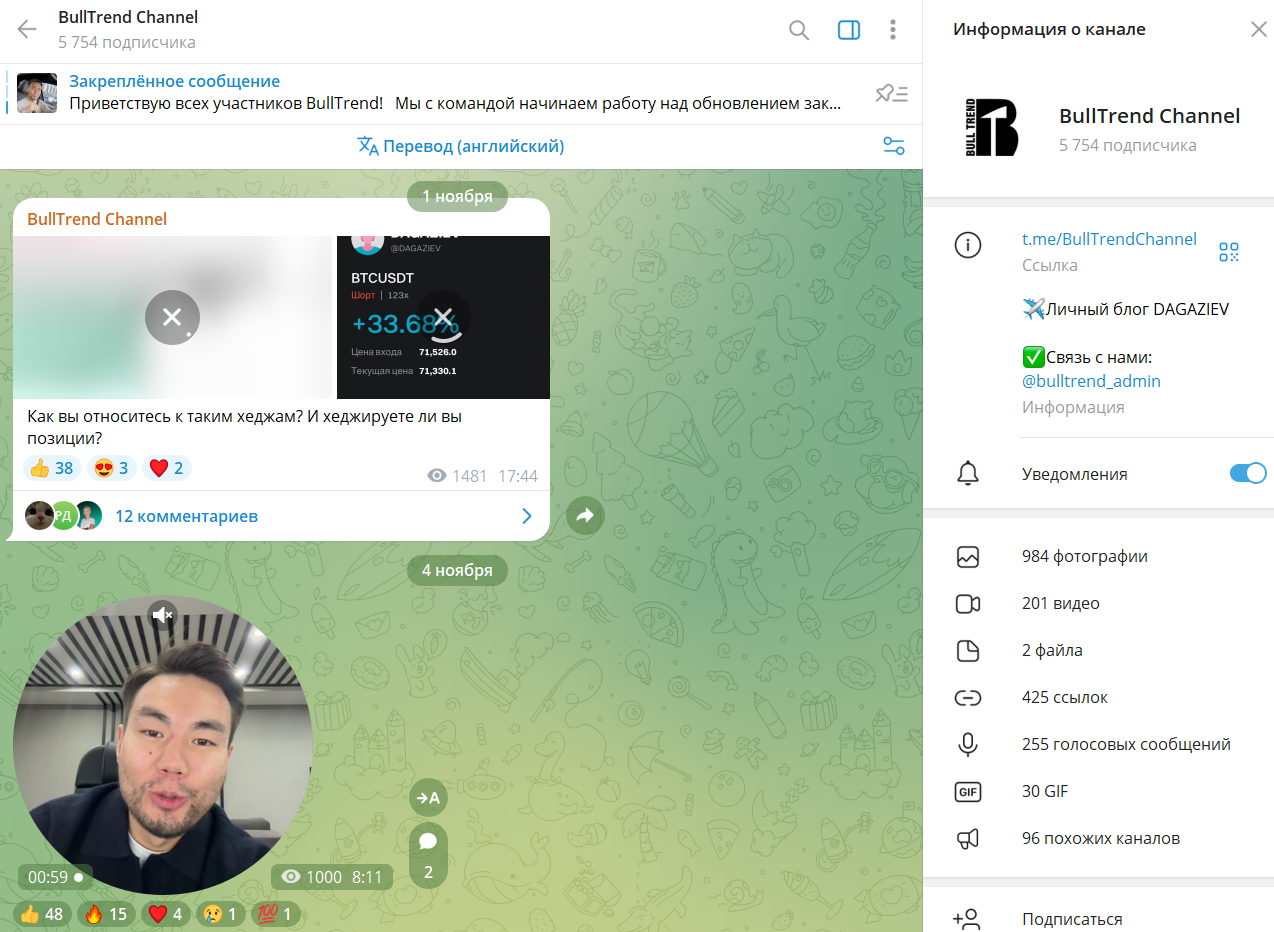
Task: Open translation settings icon beside translate bar
Action: [x=893, y=146]
